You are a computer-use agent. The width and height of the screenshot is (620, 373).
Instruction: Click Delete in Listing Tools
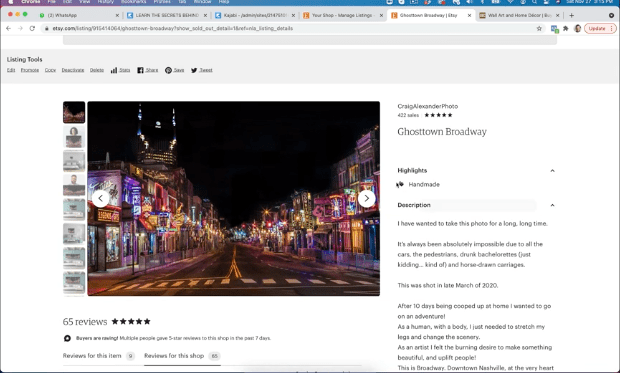pos(96,70)
